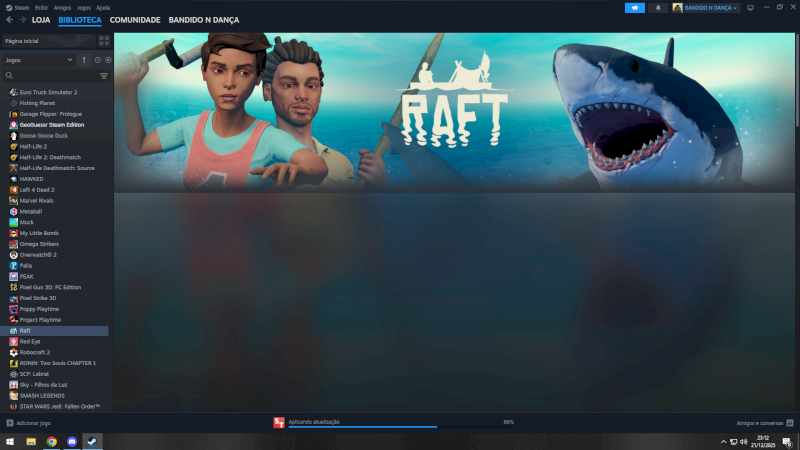
Task: Open the notifications bell
Action: (658, 8)
